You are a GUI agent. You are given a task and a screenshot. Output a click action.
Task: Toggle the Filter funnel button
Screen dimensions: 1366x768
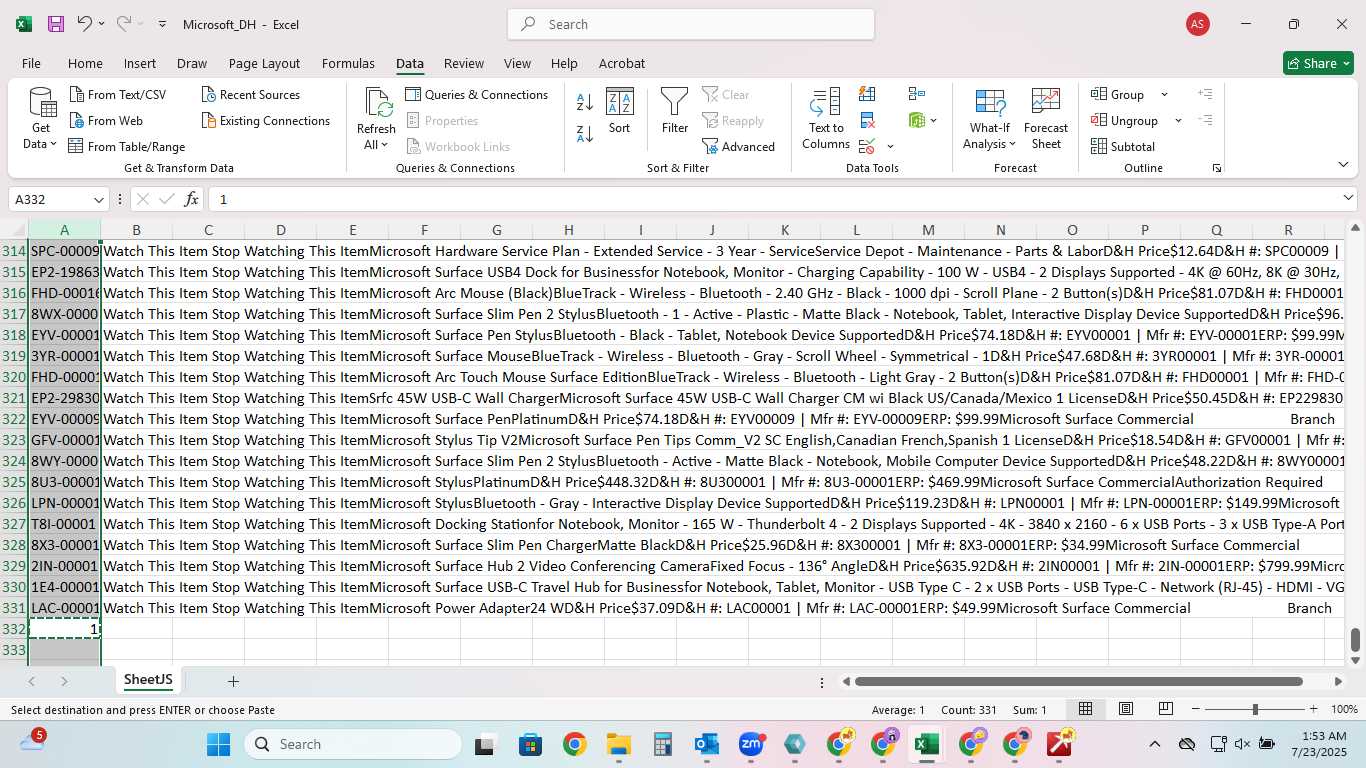click(675, 110)
